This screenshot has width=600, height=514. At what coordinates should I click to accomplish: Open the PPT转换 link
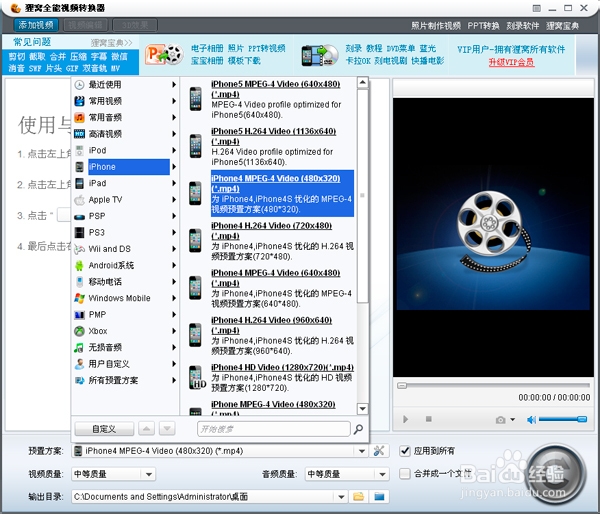[x=483, y=26]
